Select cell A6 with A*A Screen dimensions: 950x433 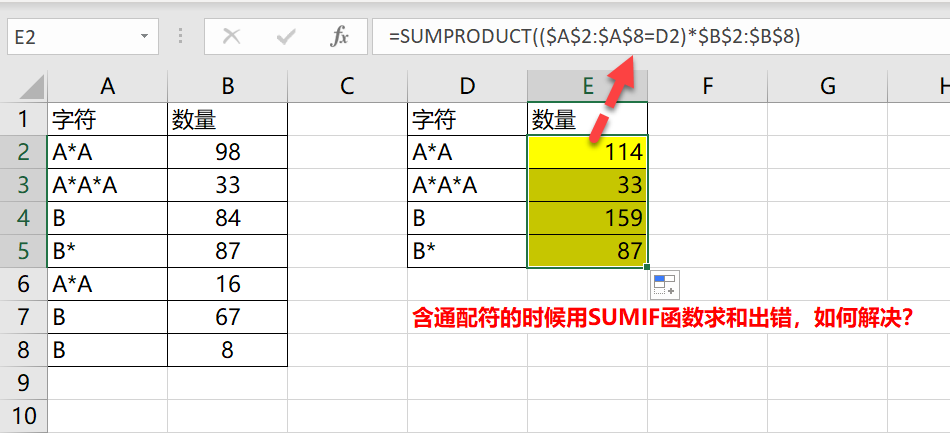(x=107, y=284)
